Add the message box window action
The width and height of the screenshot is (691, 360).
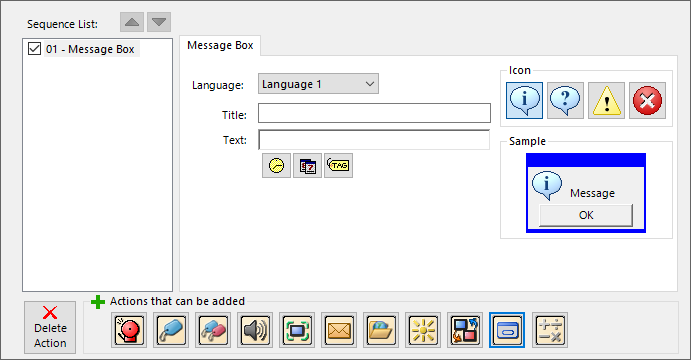[507, 330]
